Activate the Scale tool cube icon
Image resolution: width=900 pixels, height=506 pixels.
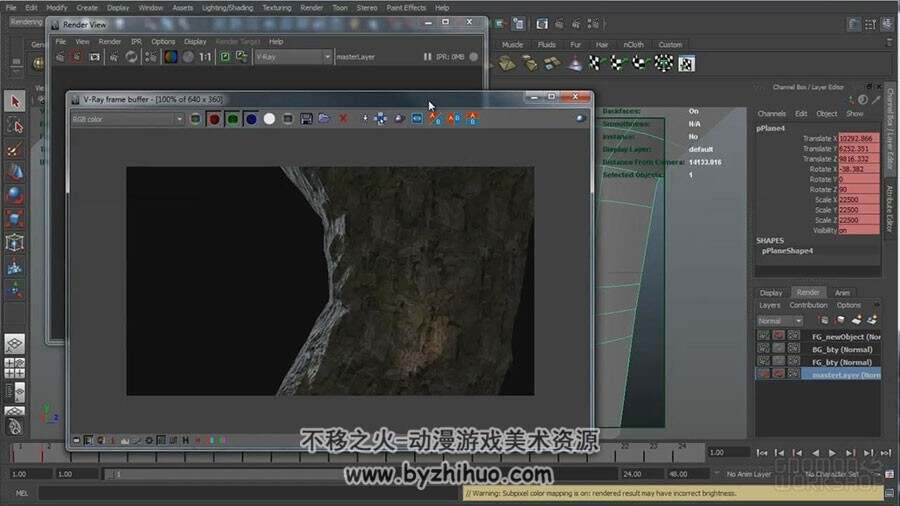point(15,219)
